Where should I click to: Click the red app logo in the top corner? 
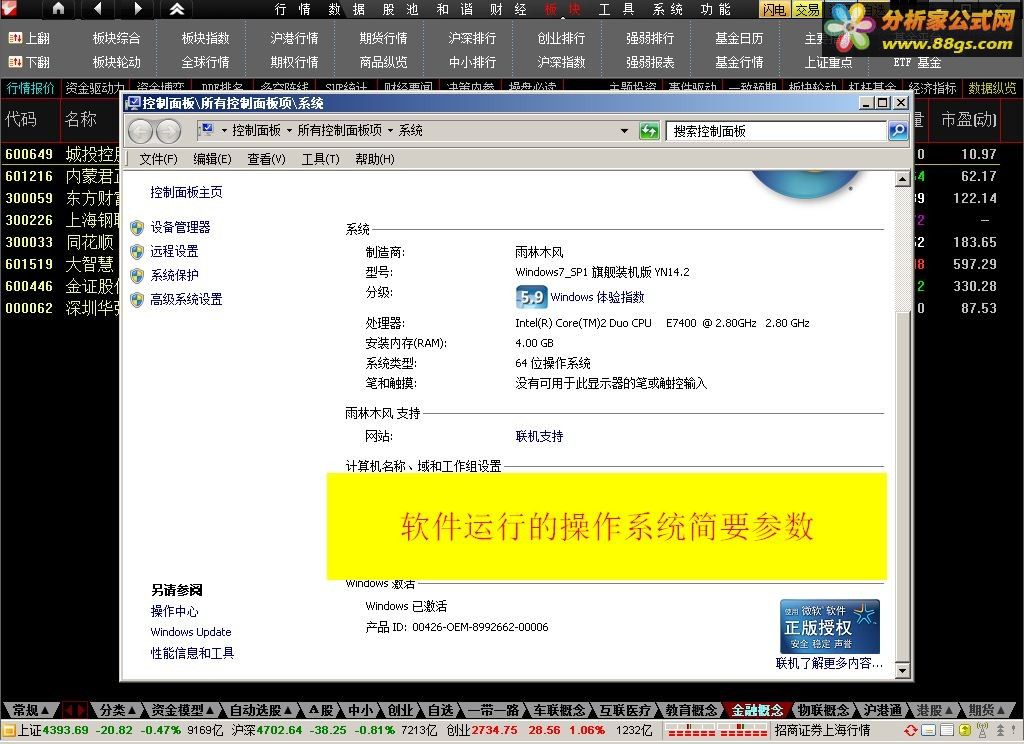9,8
